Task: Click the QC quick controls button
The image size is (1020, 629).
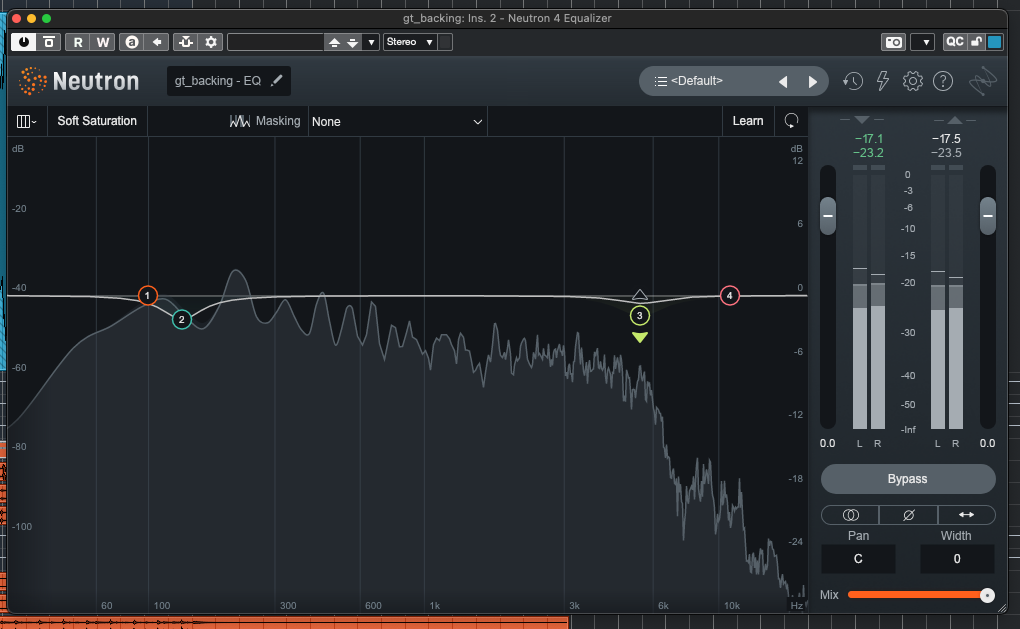Action: [954, 42]
